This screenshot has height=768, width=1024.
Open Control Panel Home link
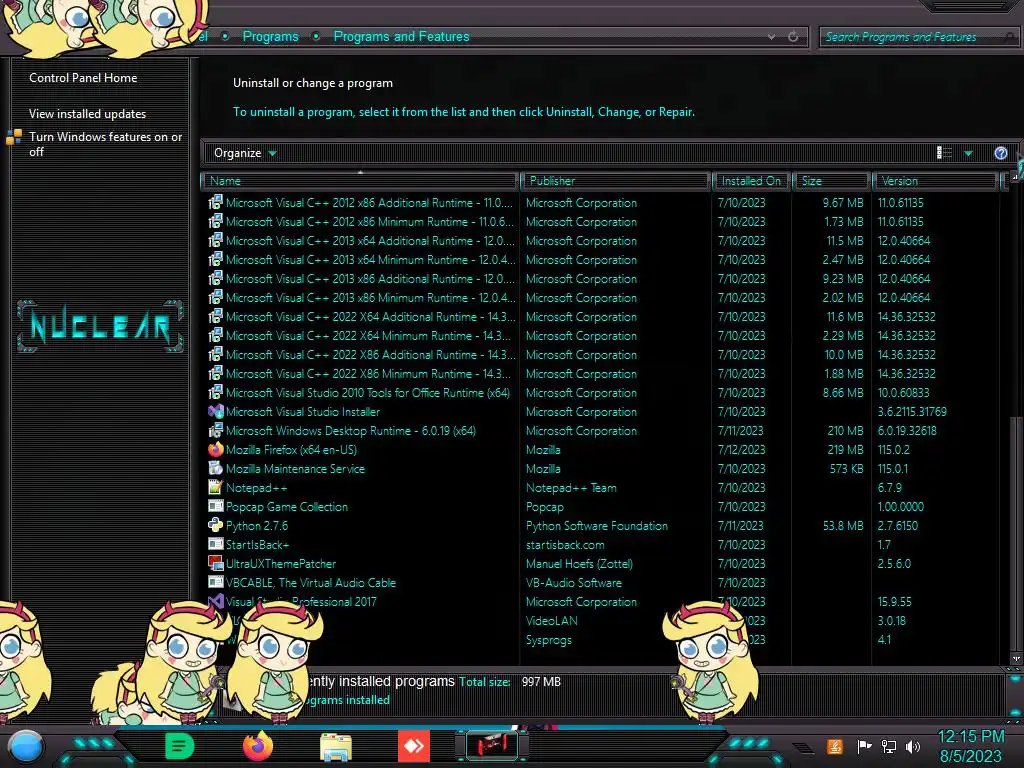83,78
